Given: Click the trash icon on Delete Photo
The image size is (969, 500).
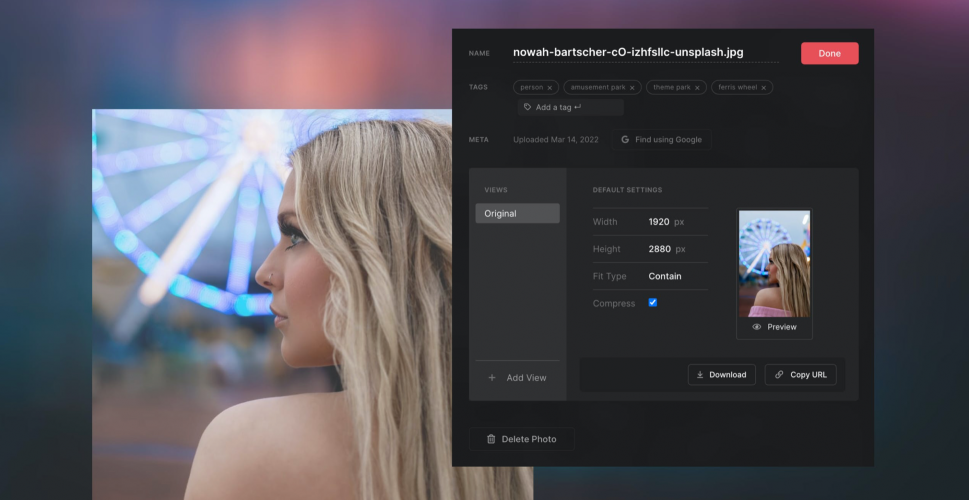Looking at the screenshot, I should click(x=491, y=439).
